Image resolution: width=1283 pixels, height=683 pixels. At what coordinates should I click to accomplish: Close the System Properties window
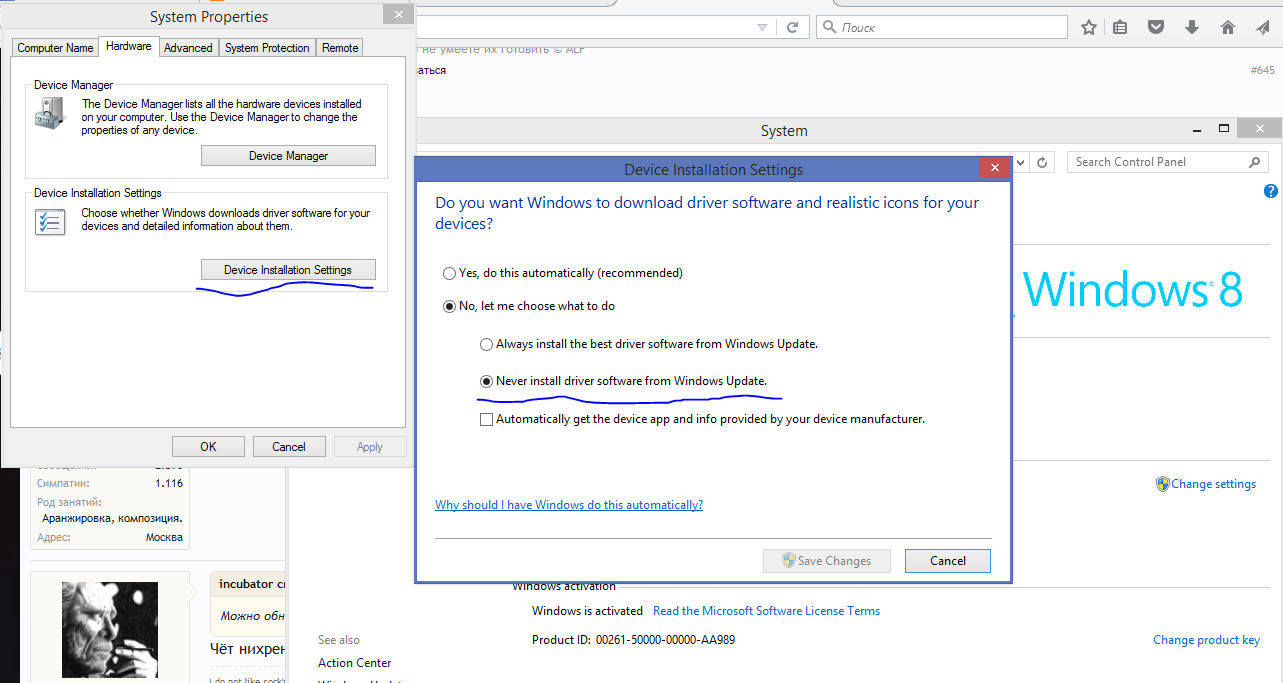pyautogui.click(x=399, y=15)
